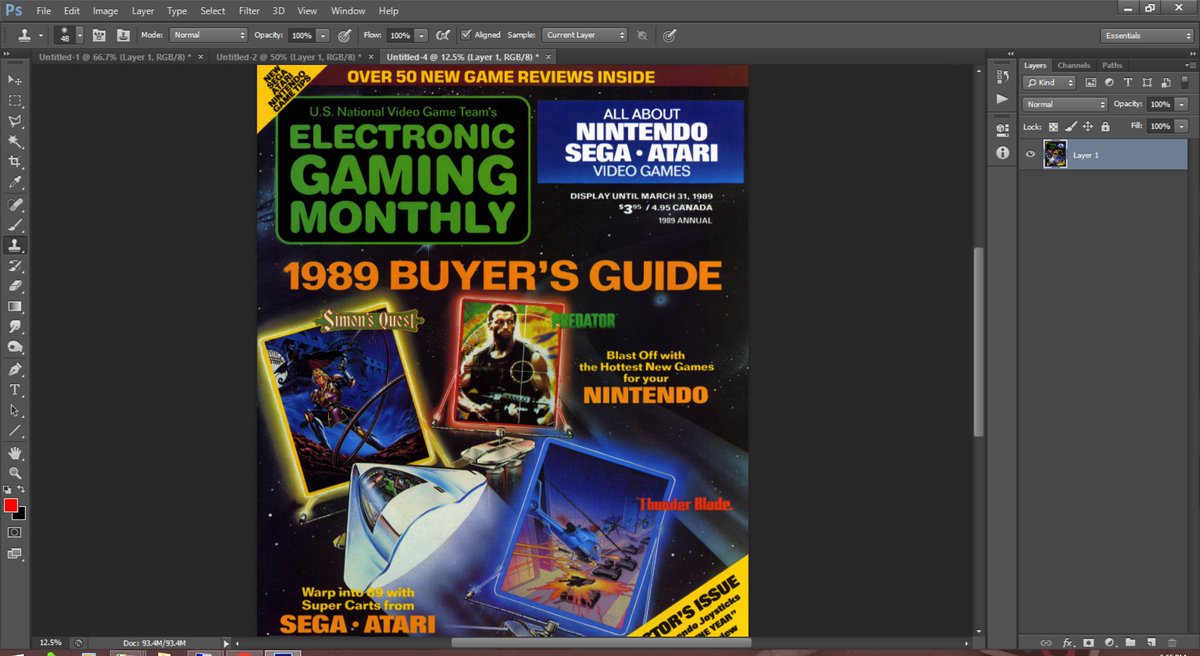Select the Path Selection tool
The width and height of the screenshot is (1200, 656).
click(x=15, y=410)
